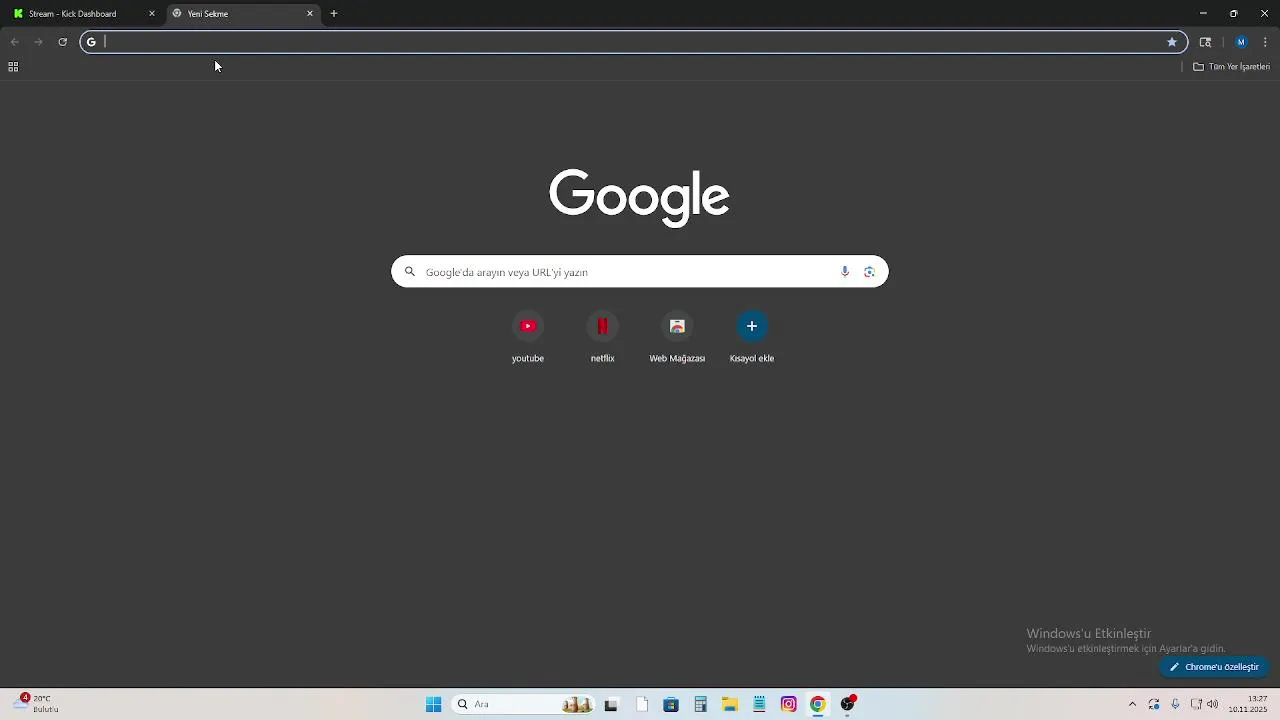This screenshot has height=720, width=1280.
Task: Open Task View from the taskbar
Action: (x=611, y=705)
